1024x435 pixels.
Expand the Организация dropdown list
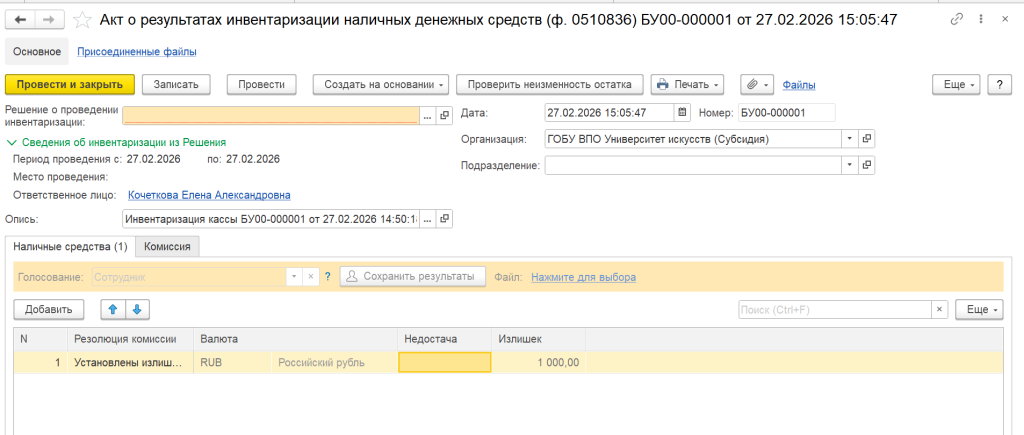849,139
